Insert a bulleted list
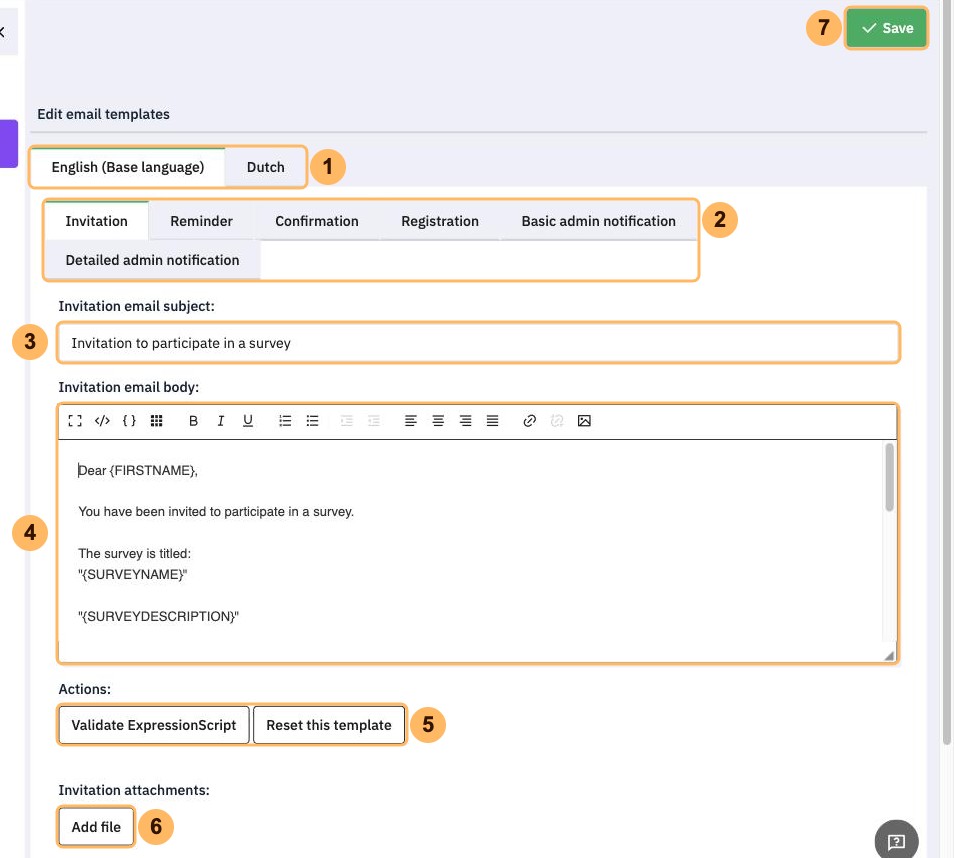The height and width of the screenshot is (858, 954). tap(312, 420)
